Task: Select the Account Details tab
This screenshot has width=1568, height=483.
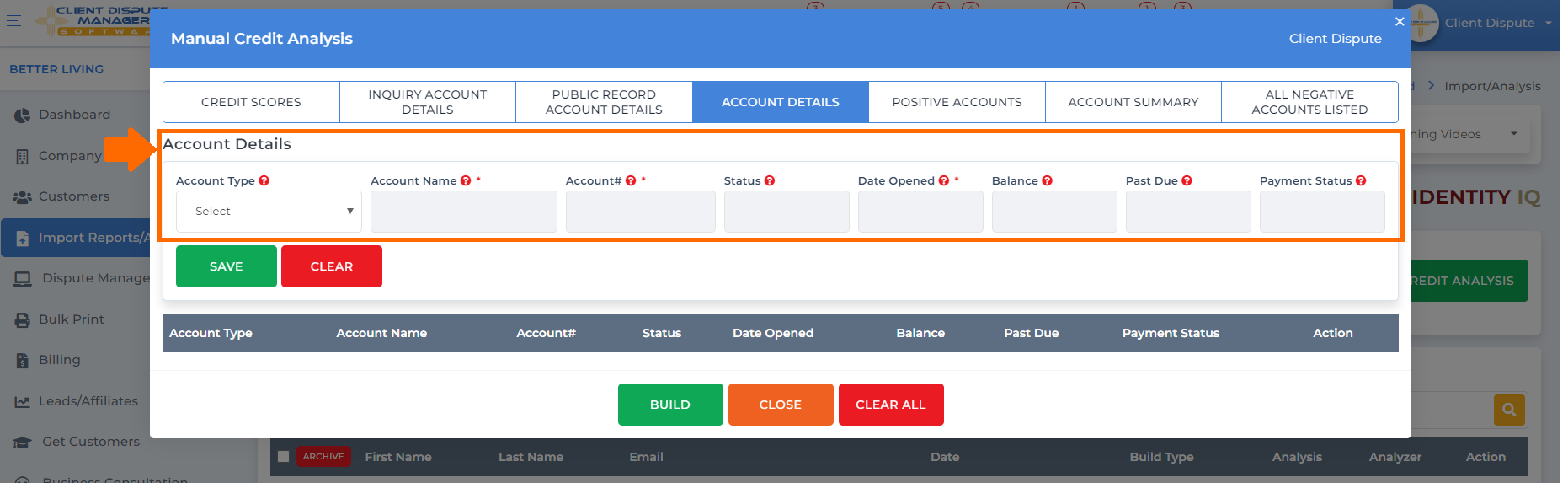Action: [781, 102]
